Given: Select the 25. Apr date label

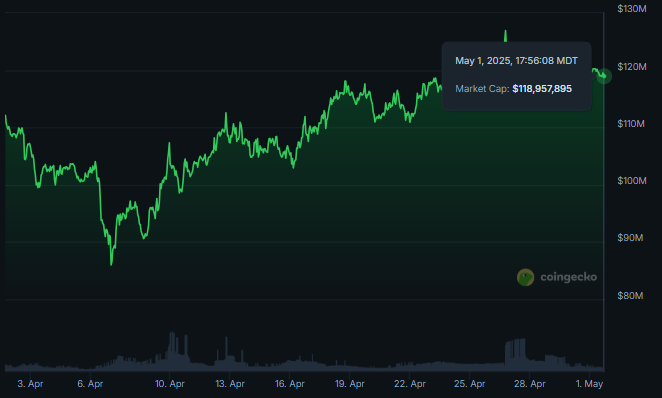Looking at the screenshot, I should (469, 384).
